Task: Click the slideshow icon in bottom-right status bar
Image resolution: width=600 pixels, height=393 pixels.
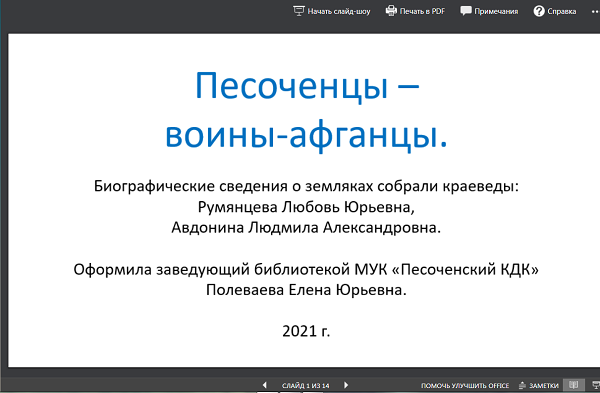Action: (x=596, y=385)
